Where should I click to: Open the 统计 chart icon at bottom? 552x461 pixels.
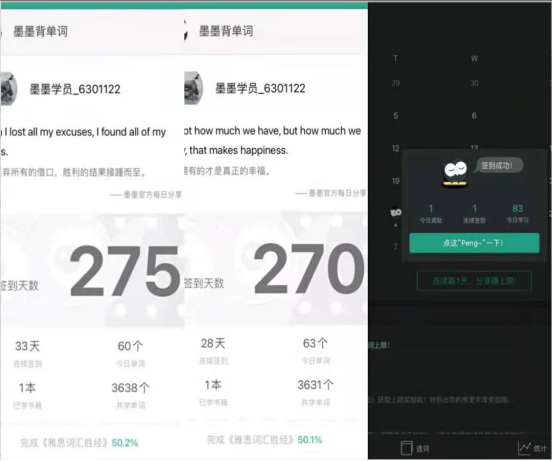point(524,448)
